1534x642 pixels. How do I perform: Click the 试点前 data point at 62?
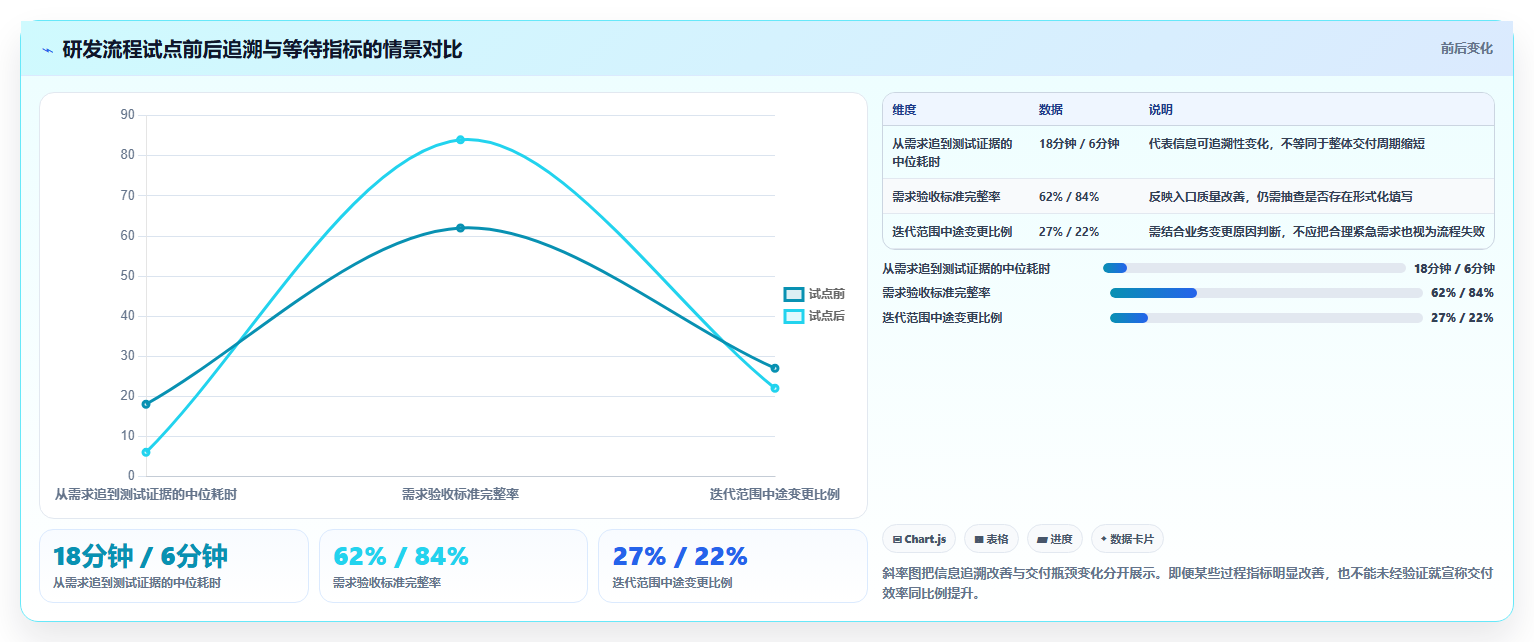coord(460,228)
